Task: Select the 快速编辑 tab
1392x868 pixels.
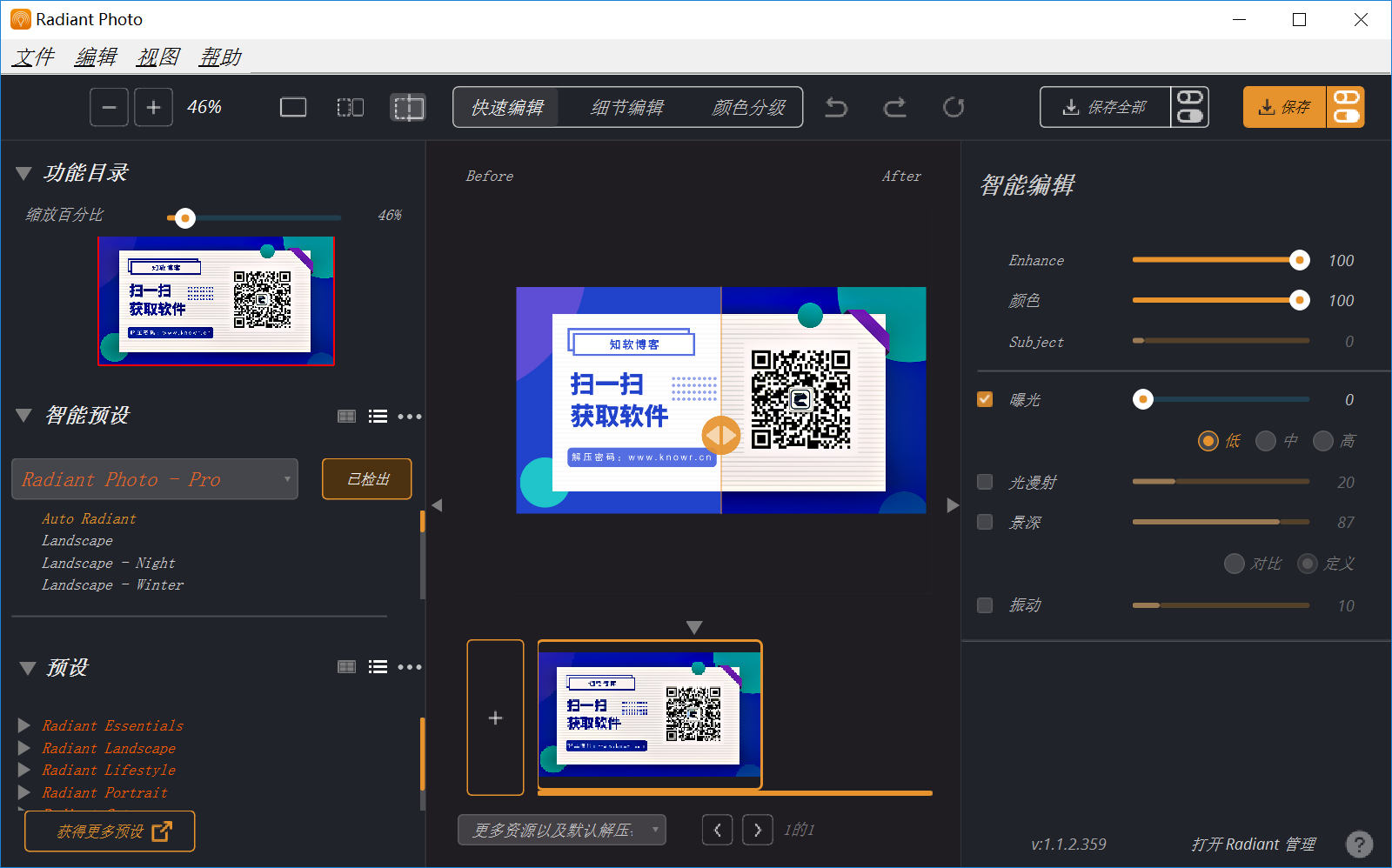Action: [x=507, y=107]
